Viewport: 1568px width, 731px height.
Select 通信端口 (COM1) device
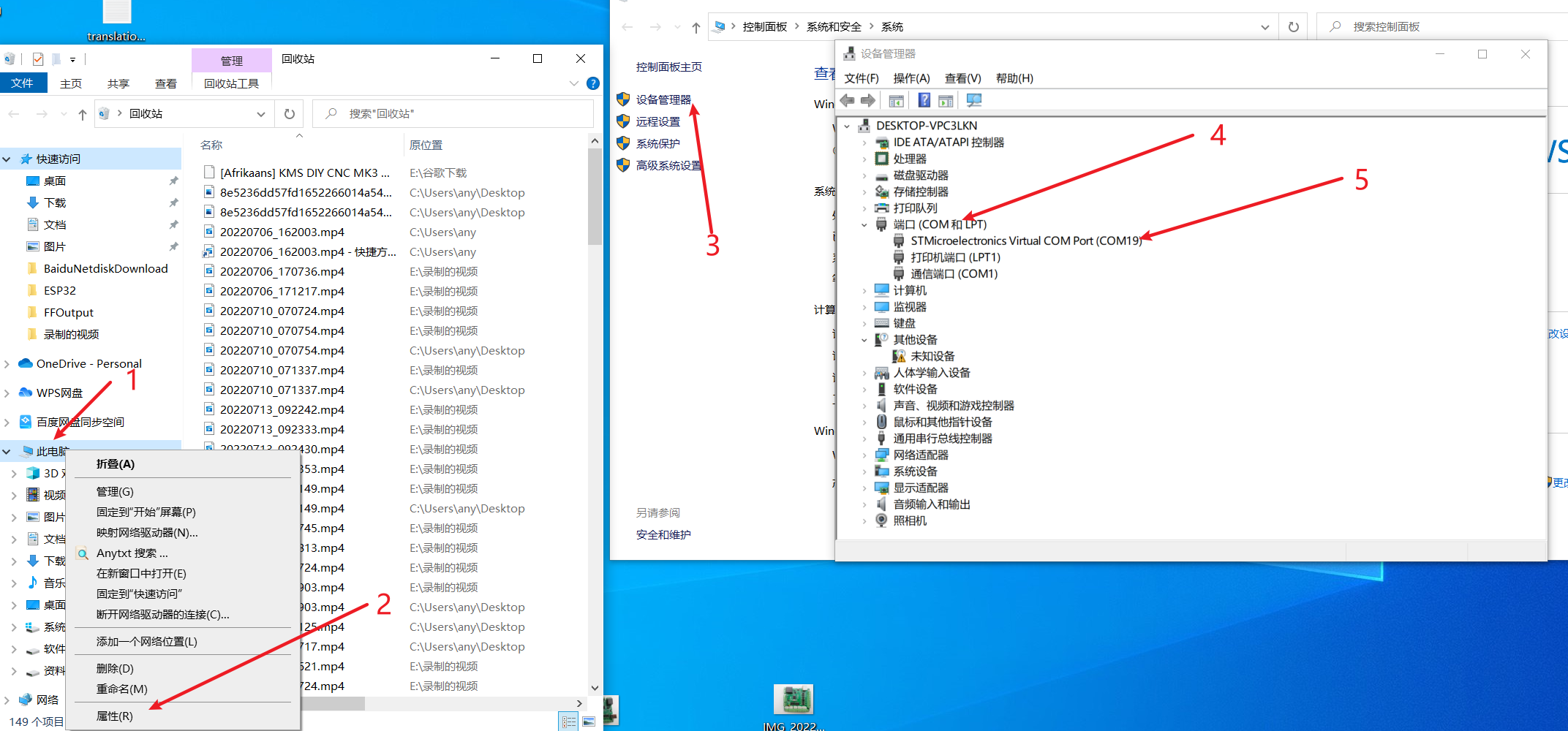pyautogui.click(x=954, y=273)
